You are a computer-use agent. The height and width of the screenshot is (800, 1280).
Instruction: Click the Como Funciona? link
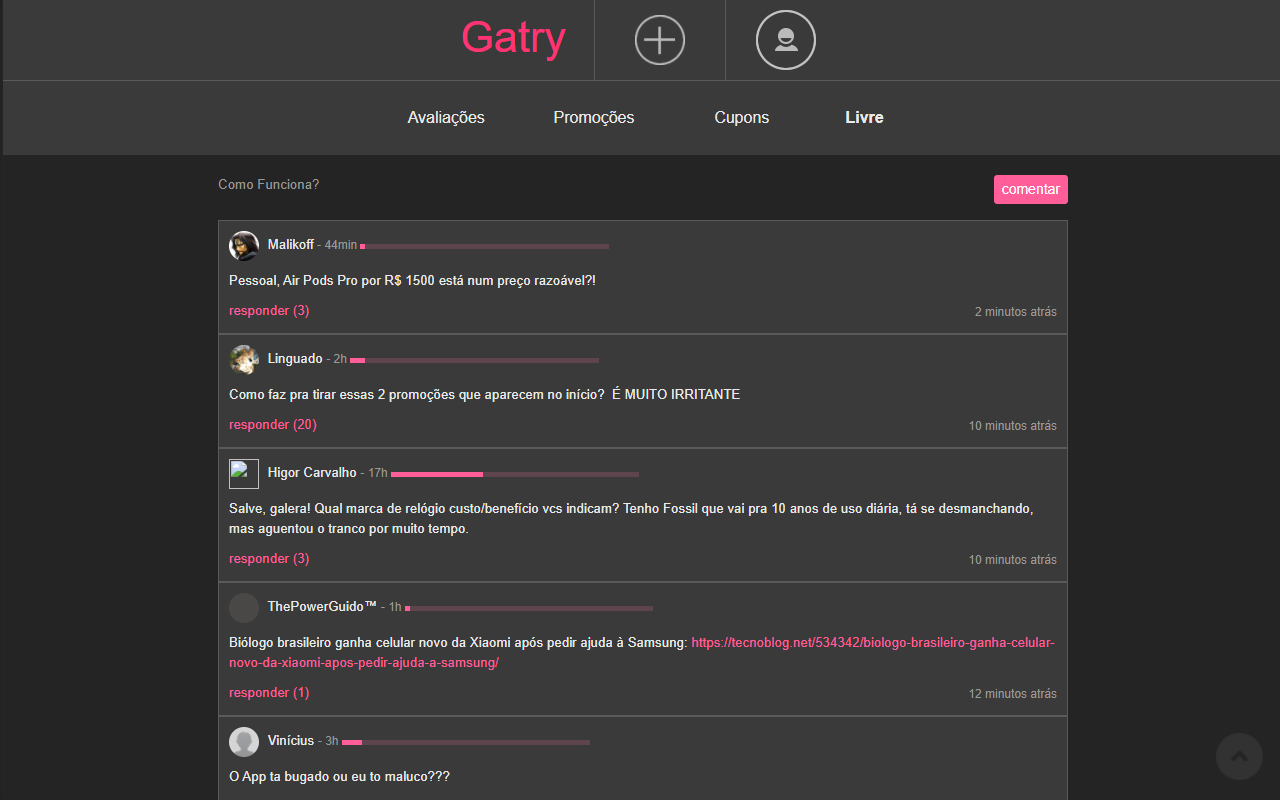click(x=269, y=184)
